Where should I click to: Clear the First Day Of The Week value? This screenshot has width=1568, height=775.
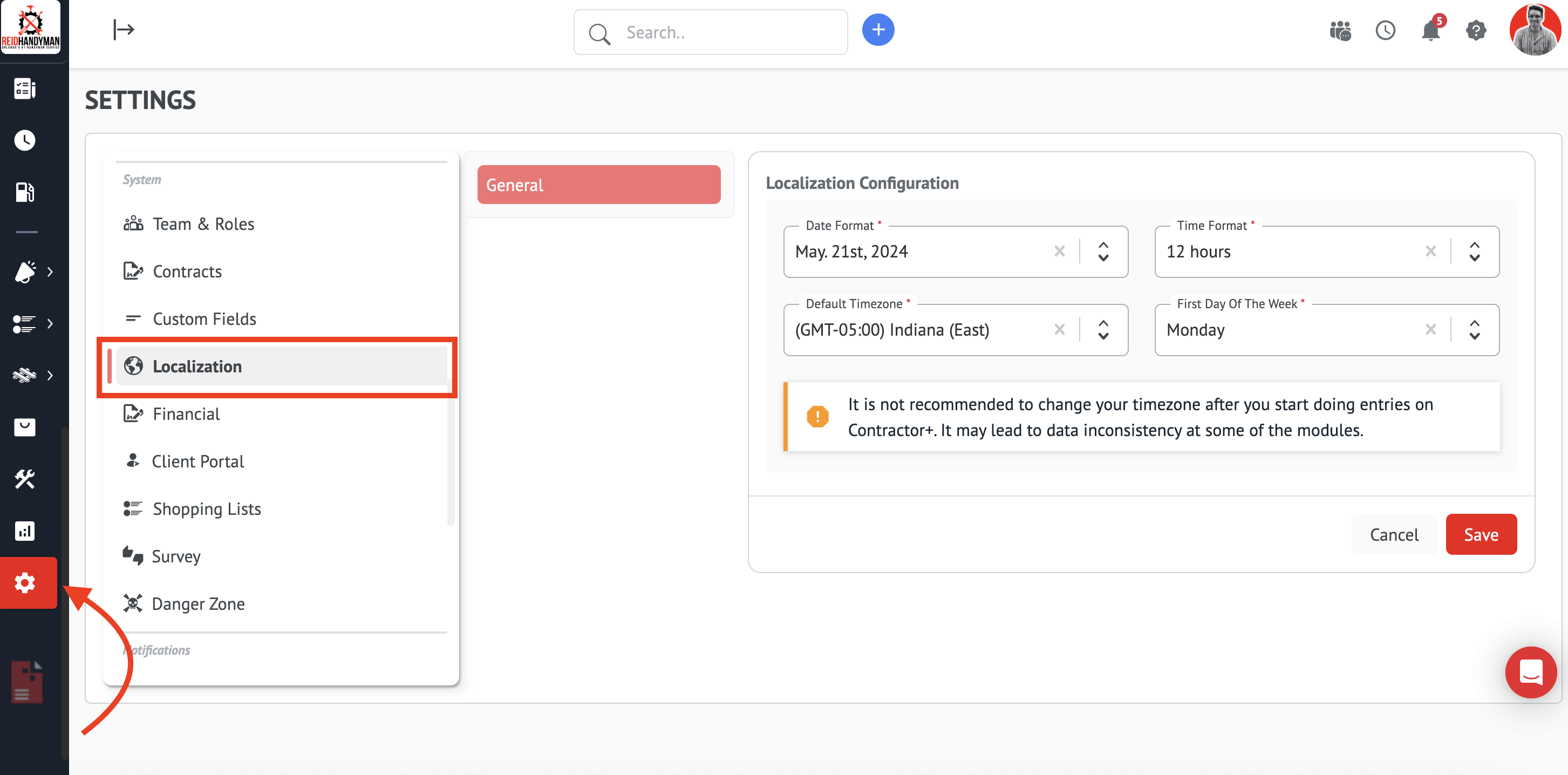pyautogui.click(x=1430, y=329)
